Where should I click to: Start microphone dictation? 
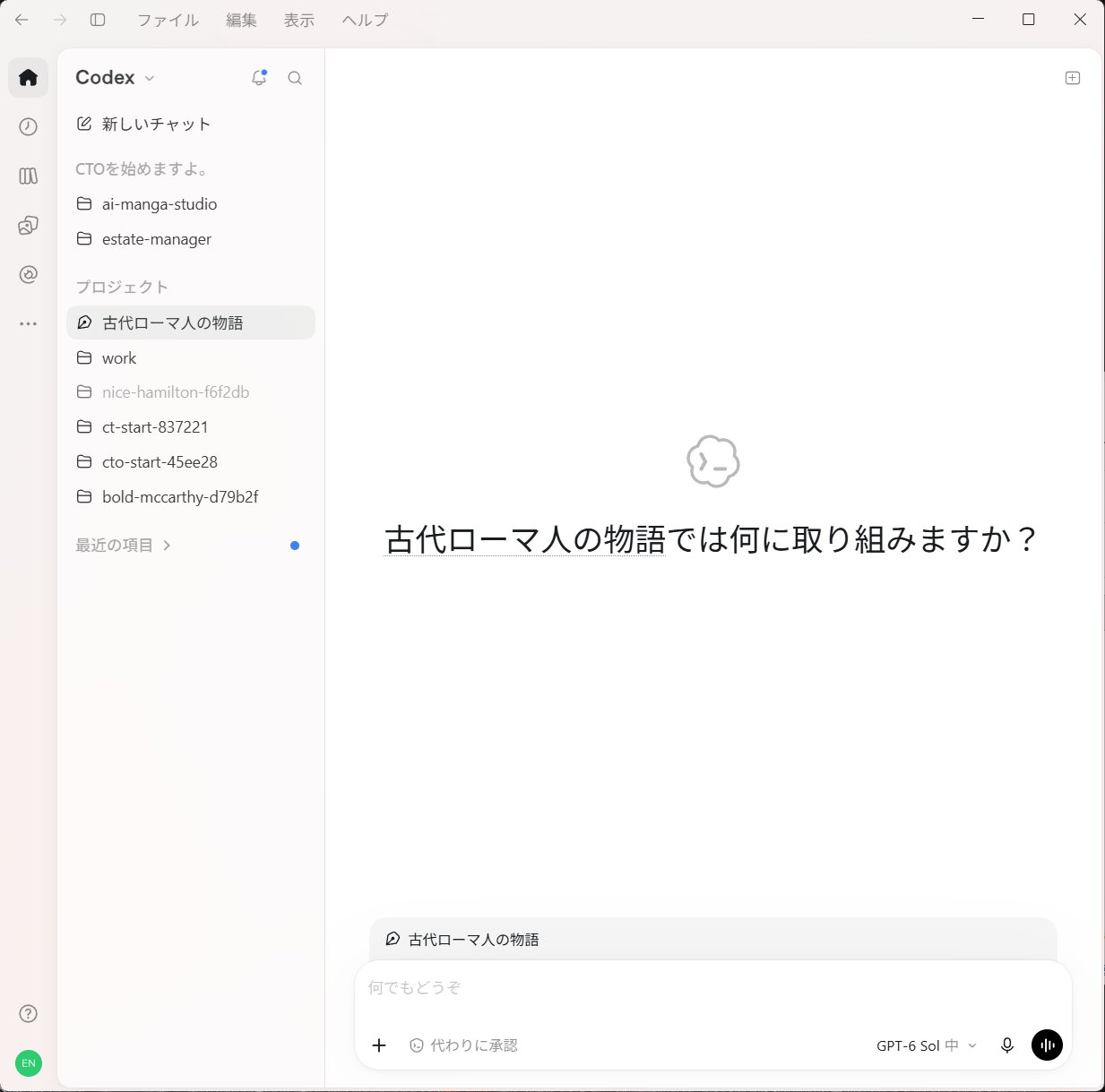pos(1007,1045)
